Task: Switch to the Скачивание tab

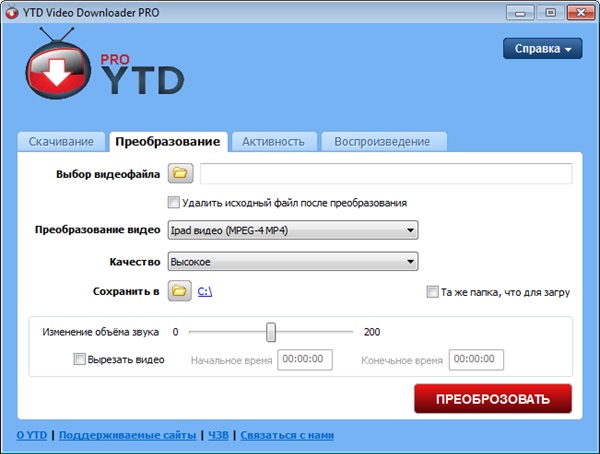Action: [x=61, y=142]
